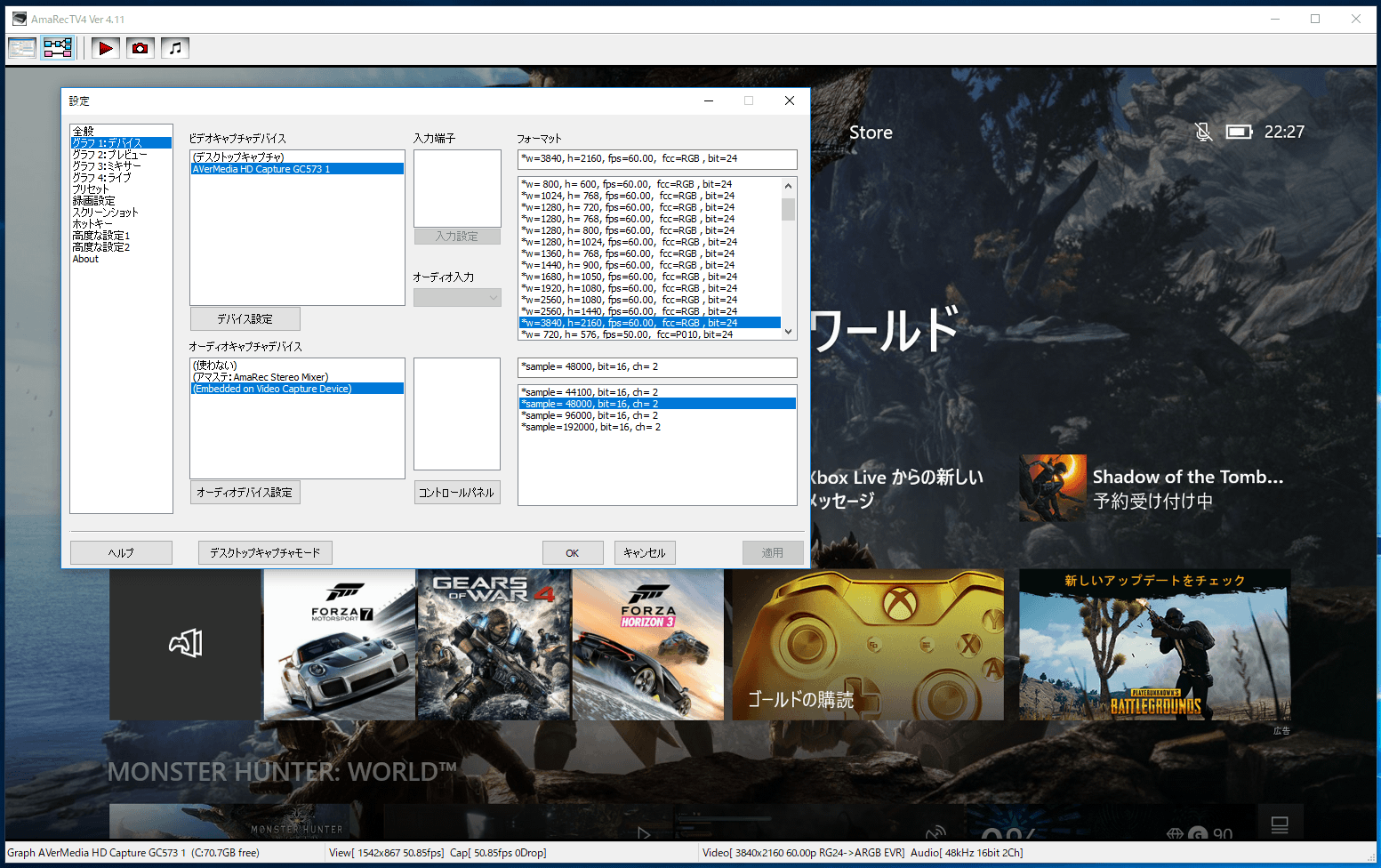
Task: Select (デスクトップキャプチャ) video capture device
Action: (x=297, y=157)
